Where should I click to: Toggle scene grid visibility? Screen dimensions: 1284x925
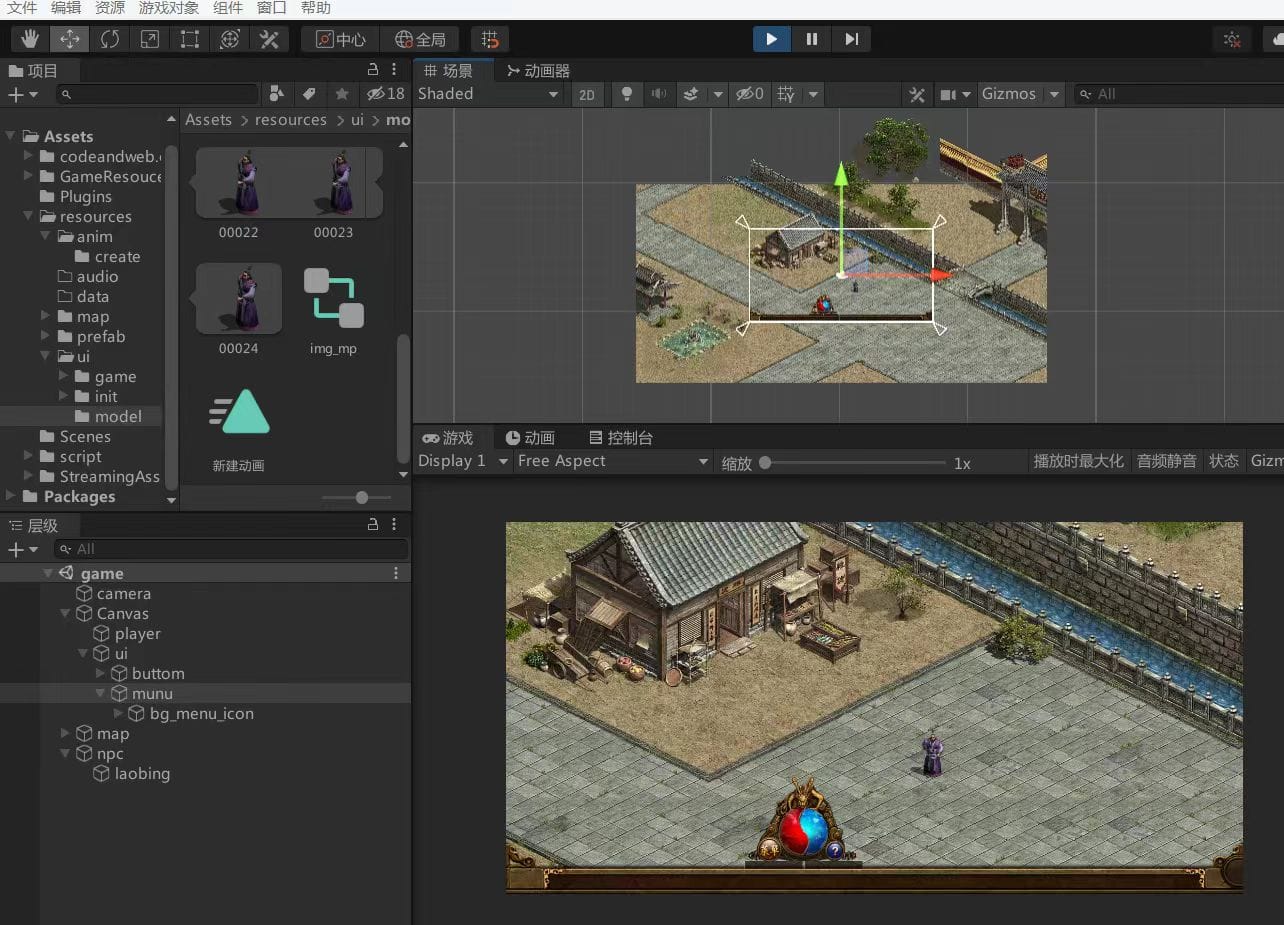(x=787, y=94)
